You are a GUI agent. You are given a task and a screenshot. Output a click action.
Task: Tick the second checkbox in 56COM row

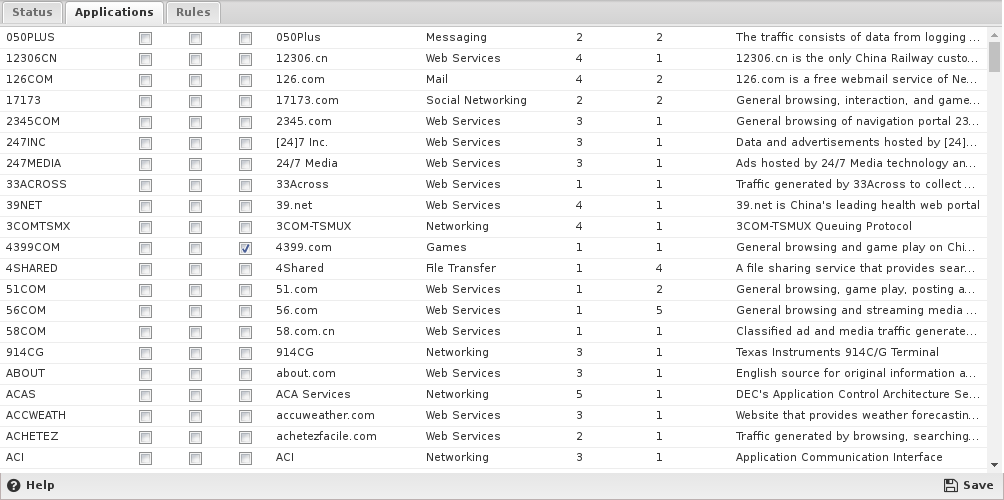[x=195, y=311]
